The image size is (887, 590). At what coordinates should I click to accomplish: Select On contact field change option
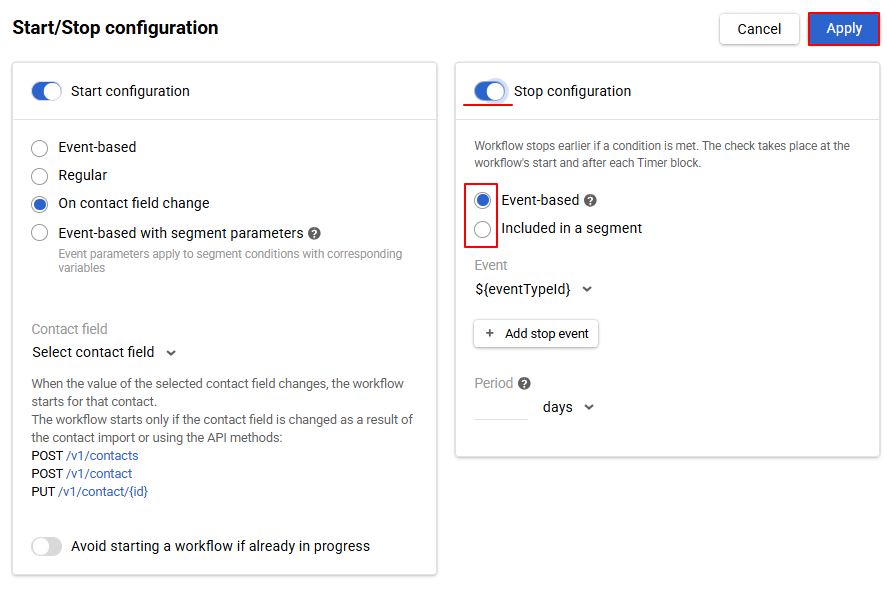pyautogui.click(x=38, y=203)
